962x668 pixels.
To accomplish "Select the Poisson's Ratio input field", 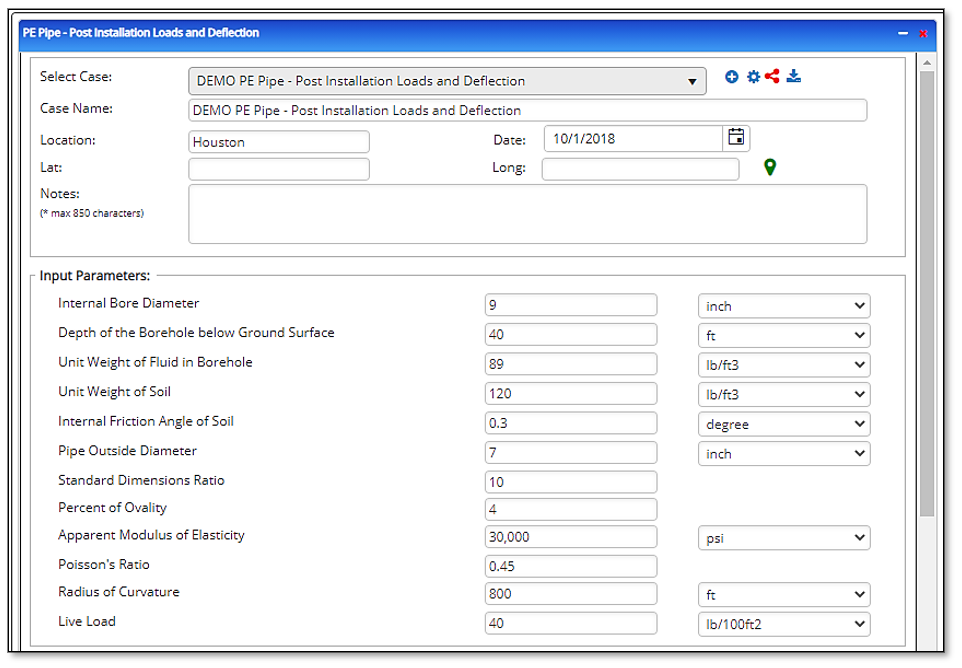I will coord(570,566).
